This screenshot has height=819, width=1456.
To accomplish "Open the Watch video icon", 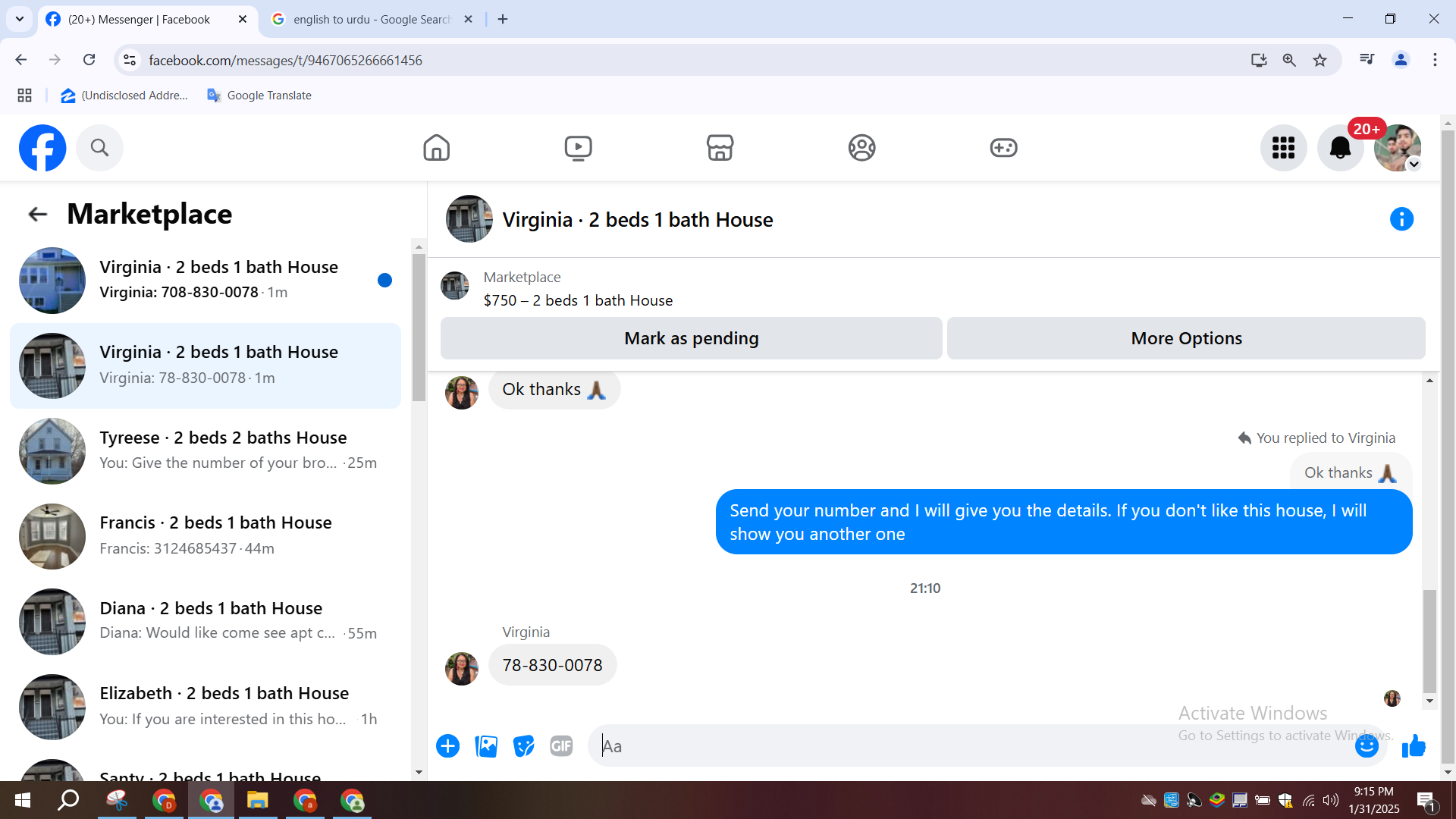I will pyautogui.click(x=578, y=148).
